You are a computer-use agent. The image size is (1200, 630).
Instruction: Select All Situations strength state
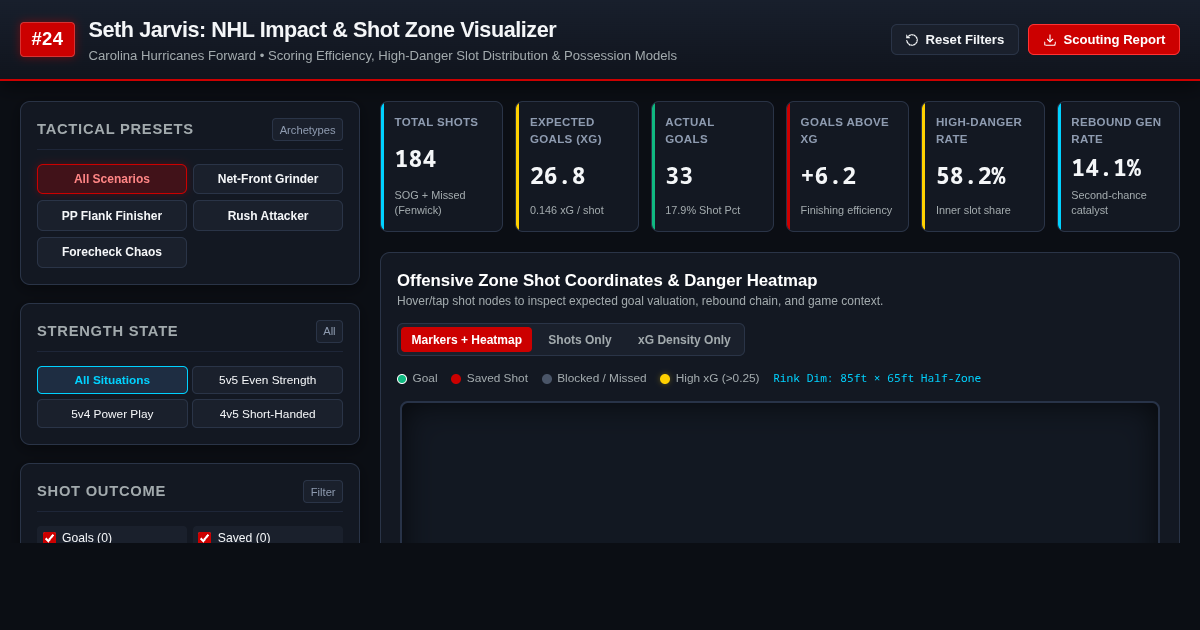[112, 380]
